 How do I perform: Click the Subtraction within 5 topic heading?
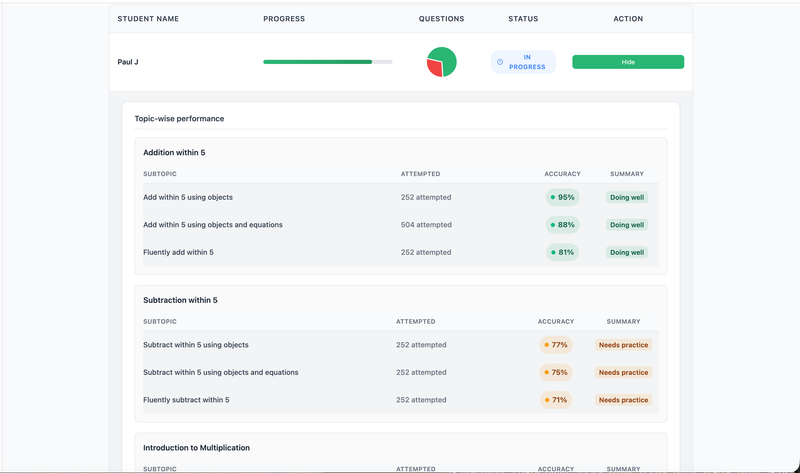pyautogui.click(x=180, y=300)
